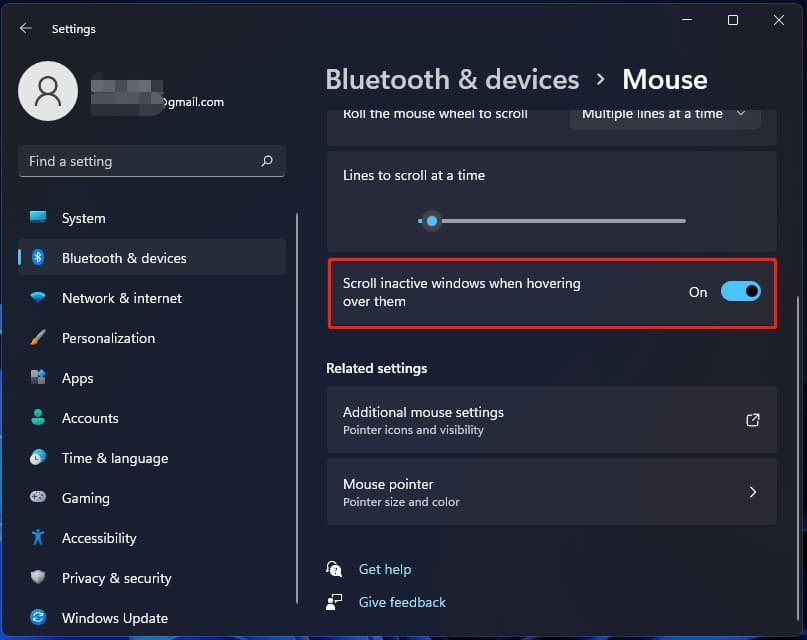Image resolution: width=807 pixels, height=640 pixels.
Task: Open Give feedback
Action: click(x=402, y=602)
